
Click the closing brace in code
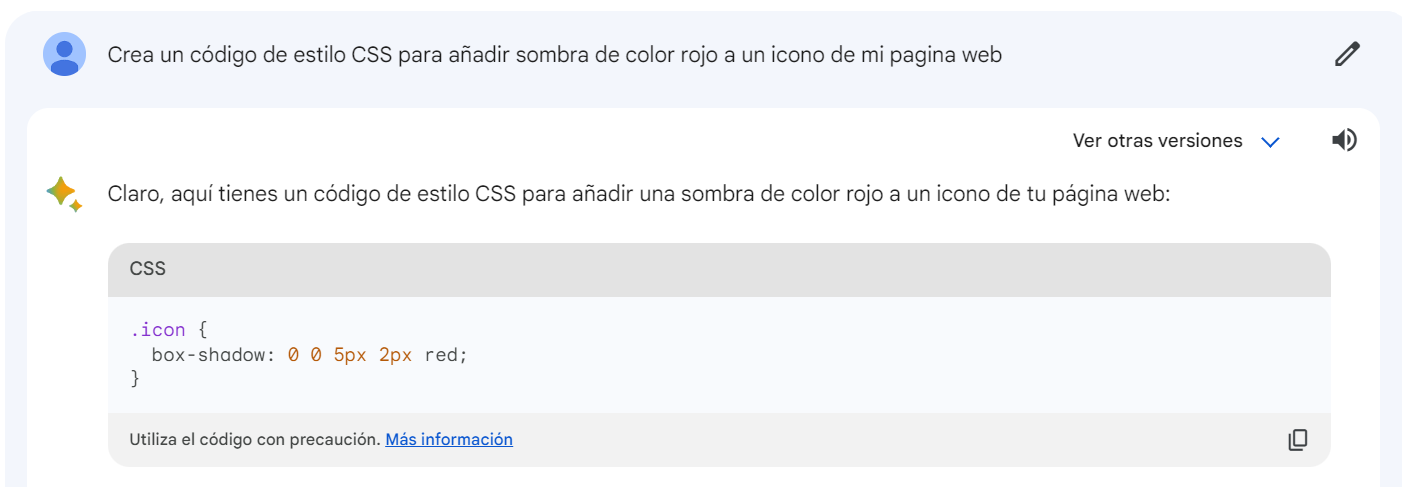coord(135,378)
